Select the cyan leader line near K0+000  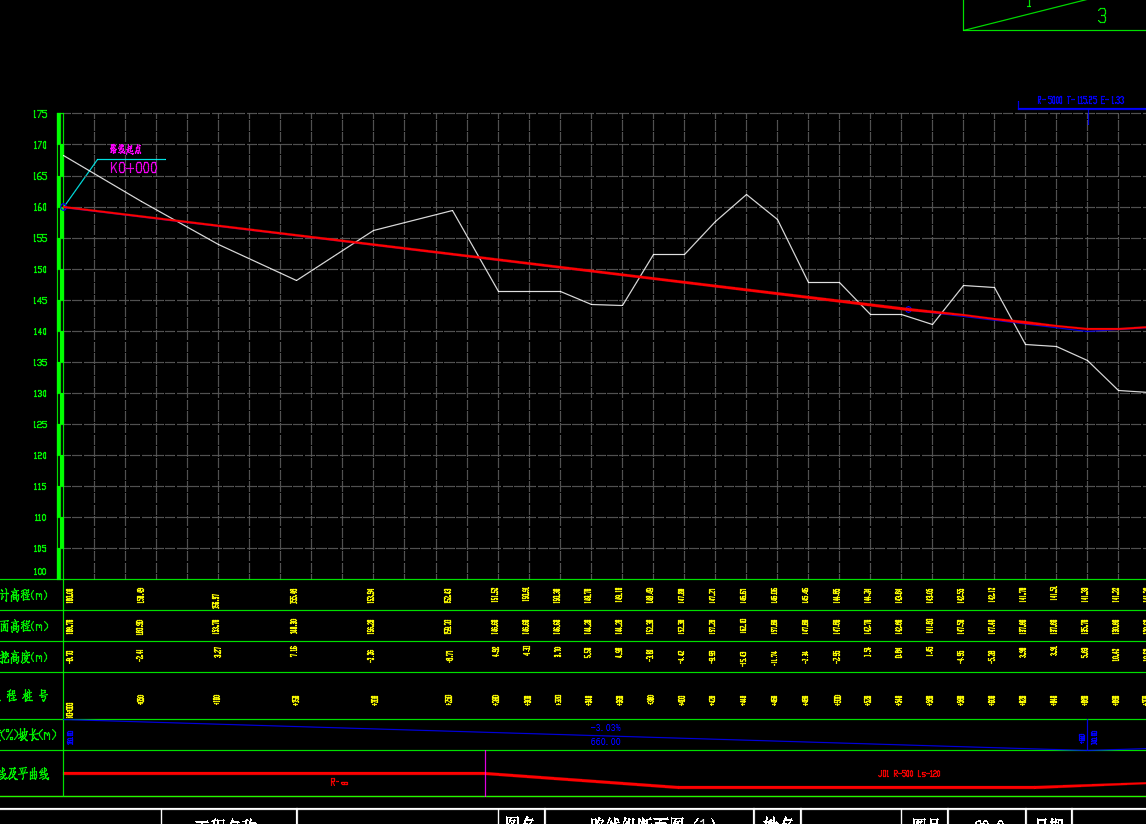tap(78, 184)
